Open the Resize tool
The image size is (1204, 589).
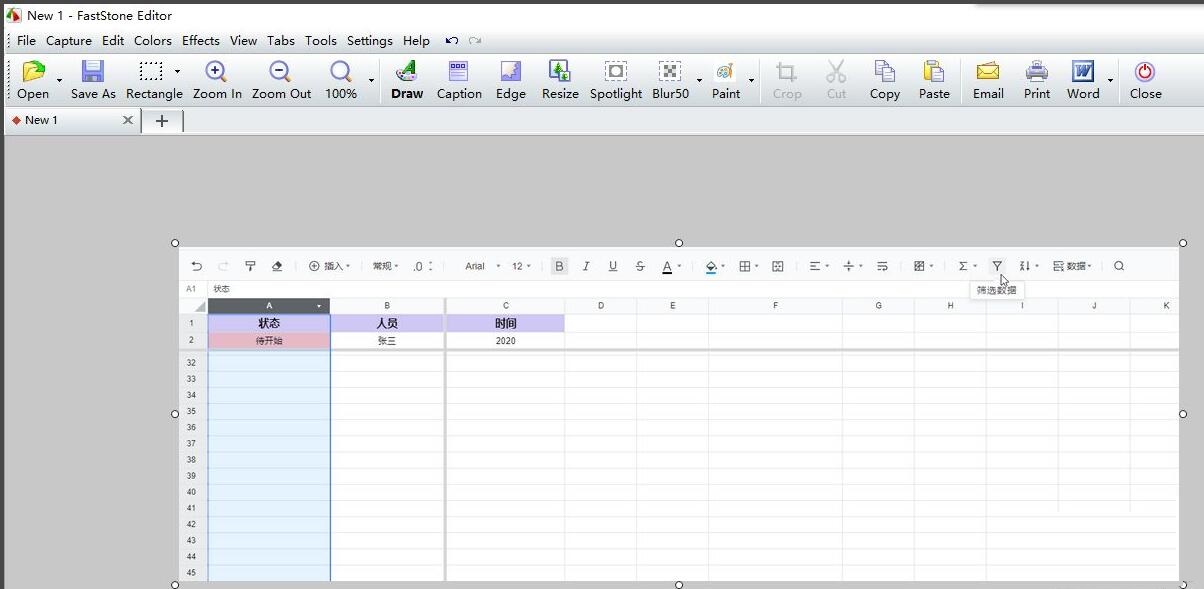(x=560, y=72)
